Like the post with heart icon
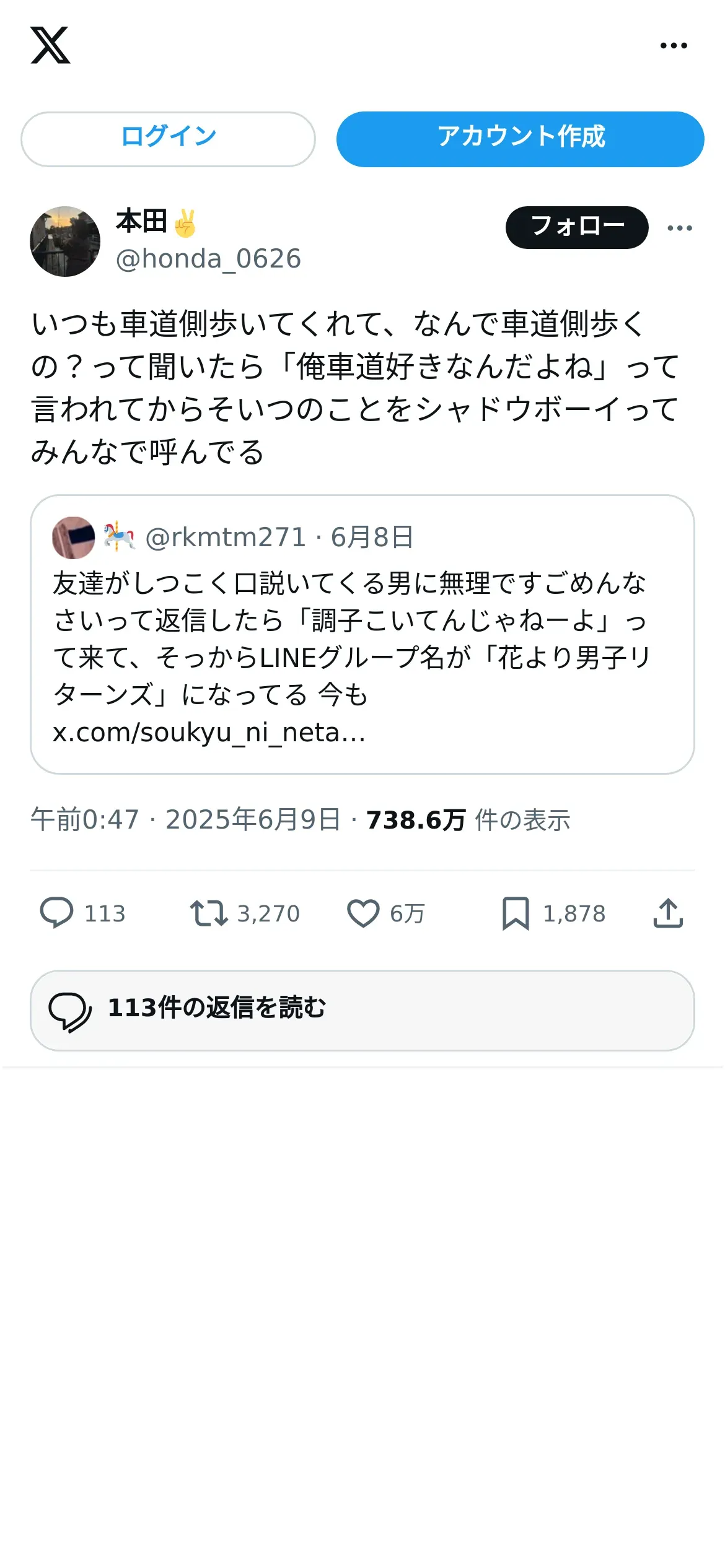725x1568 pixels. point(363,913)
